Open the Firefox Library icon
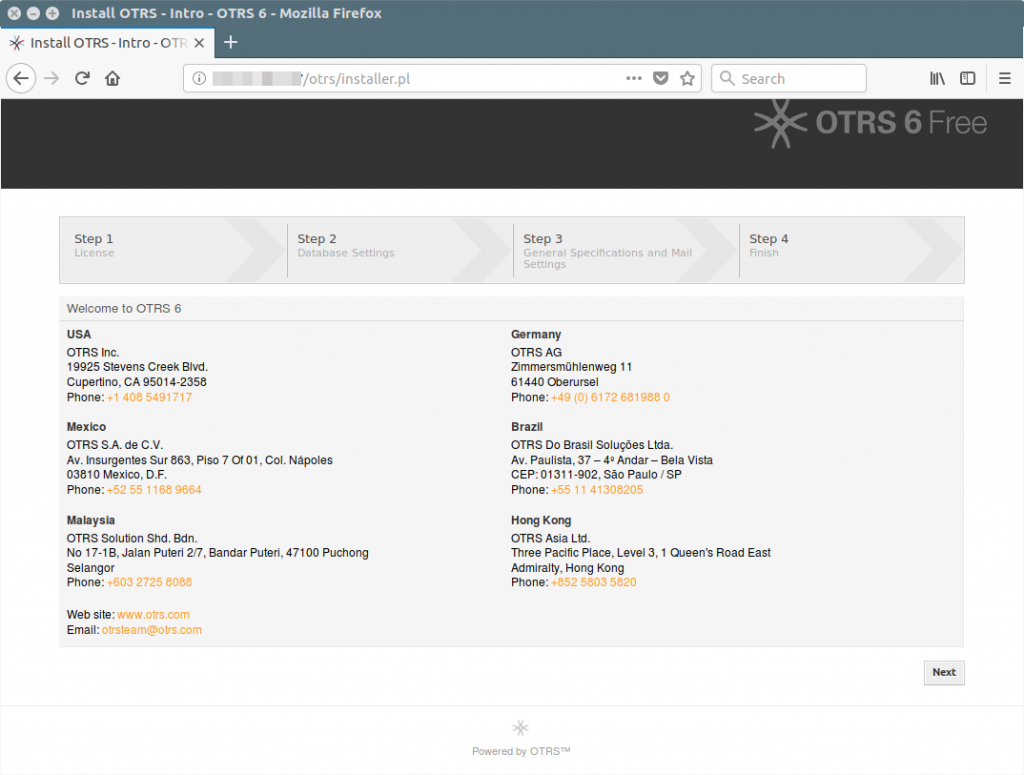 coord(937,78)
